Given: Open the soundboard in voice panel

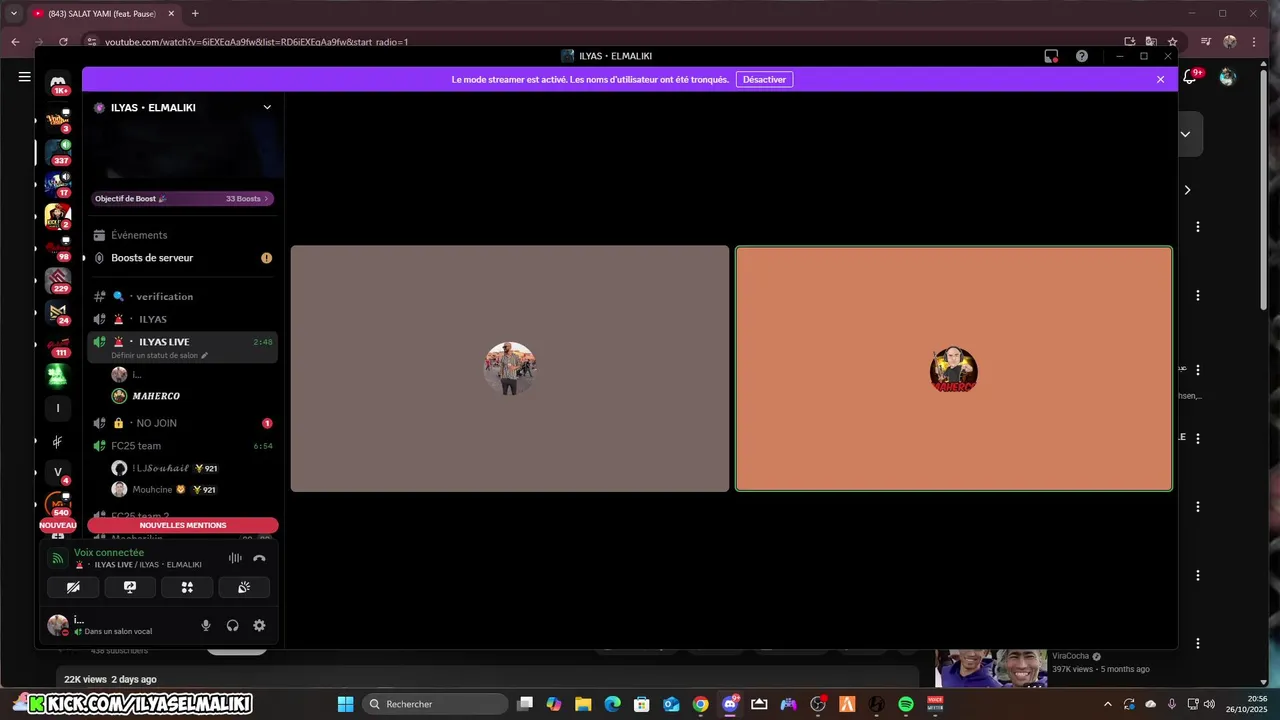Looking at the screenshot, I should point(244,587).
